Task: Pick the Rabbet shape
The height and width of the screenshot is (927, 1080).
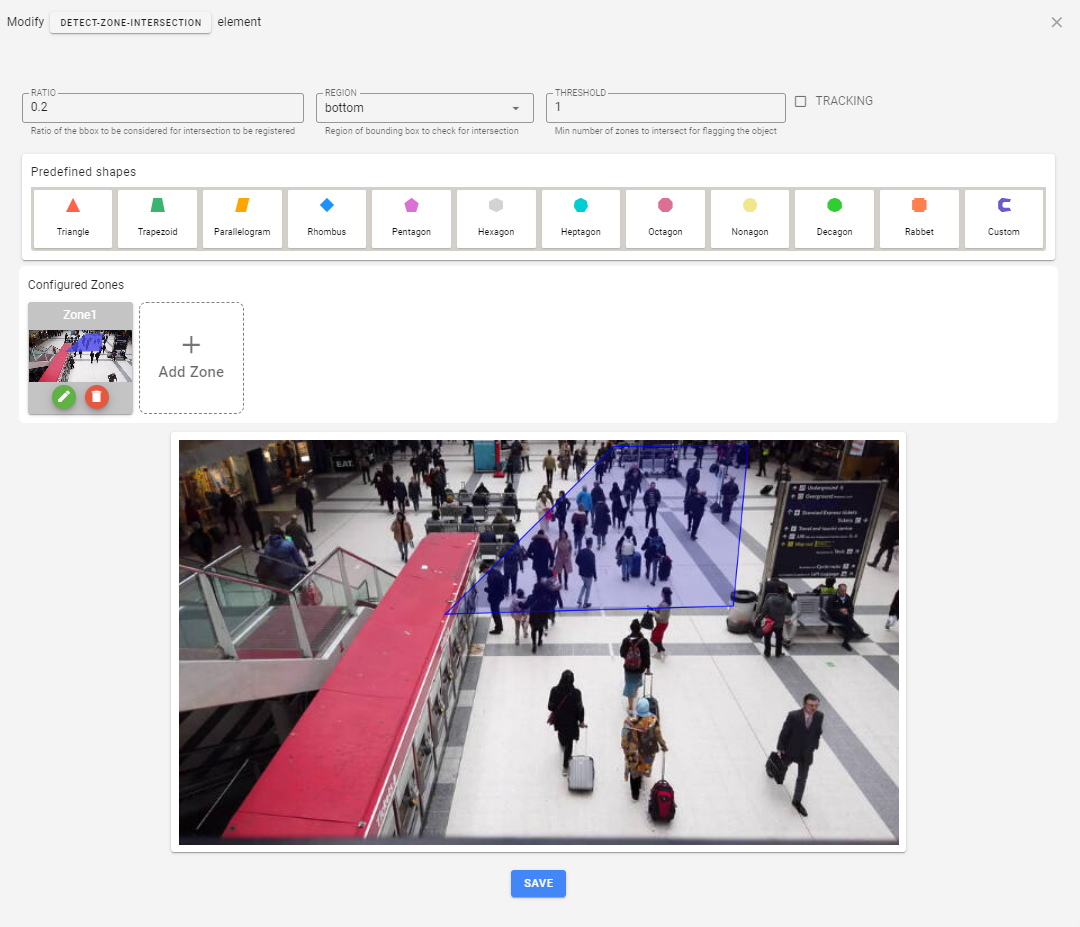Action: click(x=919, y=218)
